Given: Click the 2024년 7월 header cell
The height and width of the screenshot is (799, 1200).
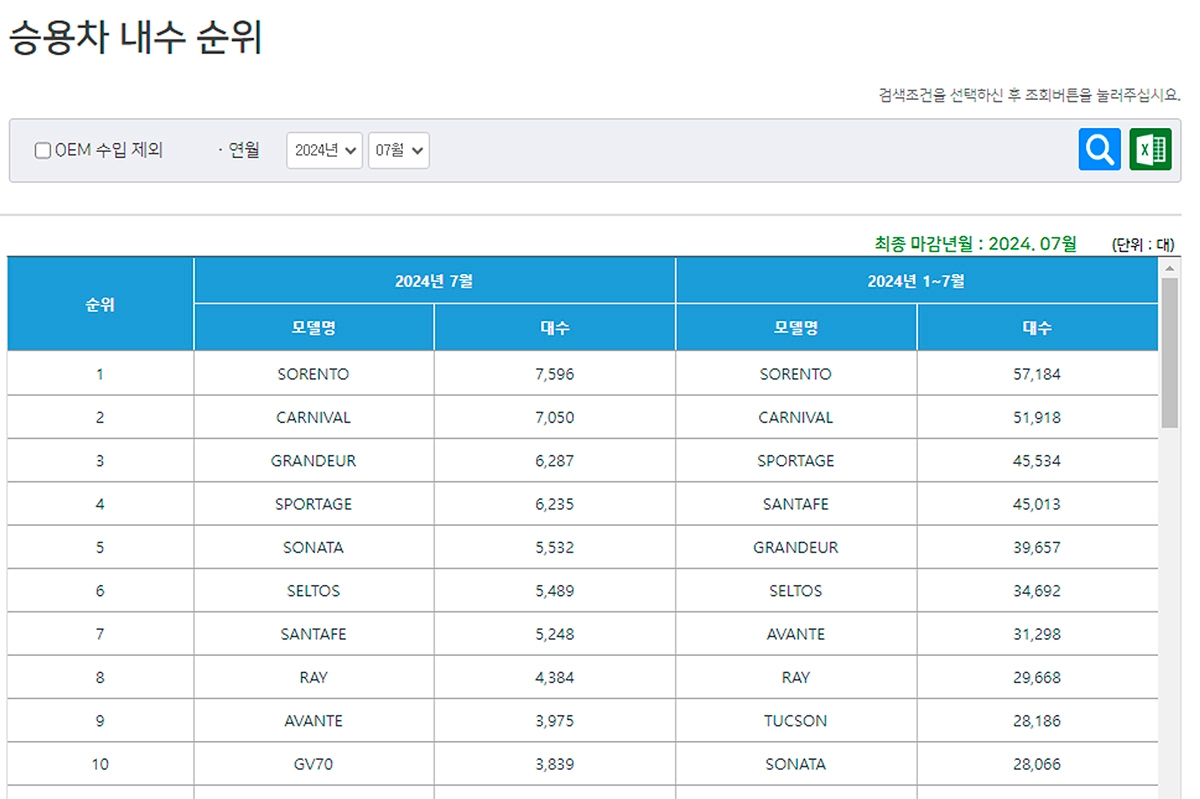Looking at the screenshot, I should (434, 281).
